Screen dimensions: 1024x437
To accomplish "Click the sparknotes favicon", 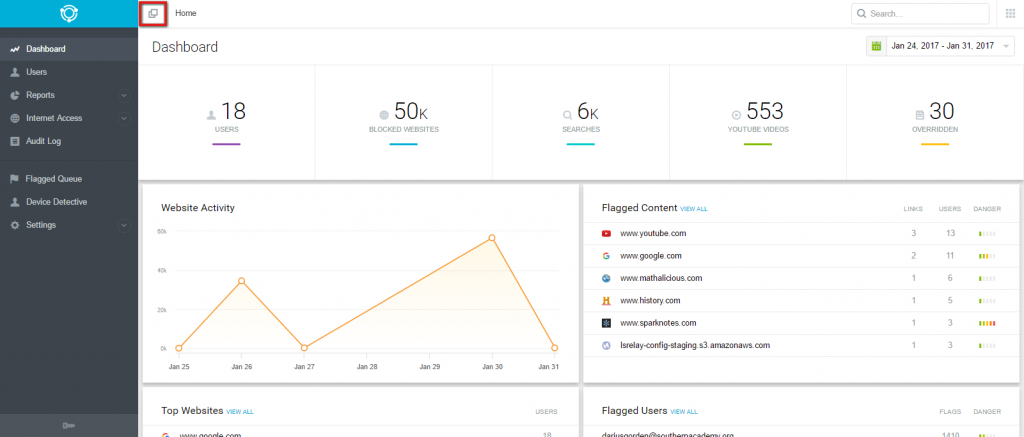I will (606, 323).
